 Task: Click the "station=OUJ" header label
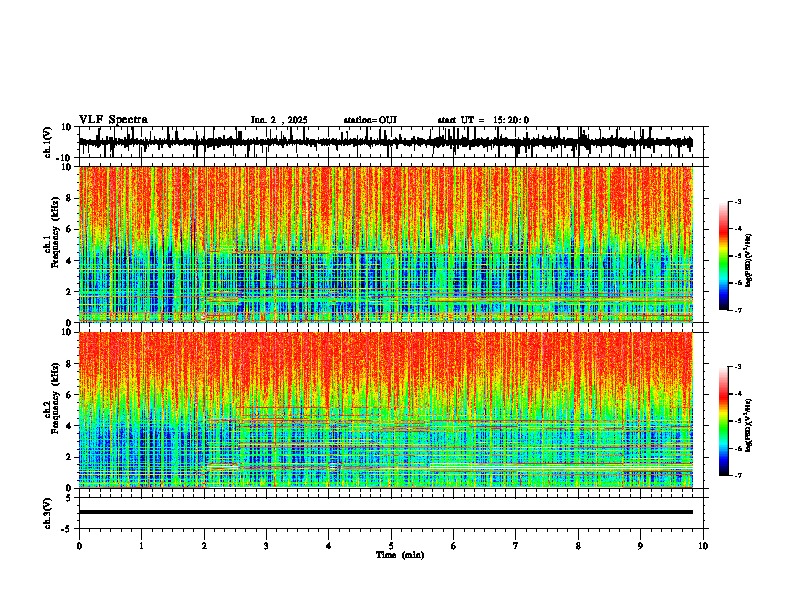(370, 120)
